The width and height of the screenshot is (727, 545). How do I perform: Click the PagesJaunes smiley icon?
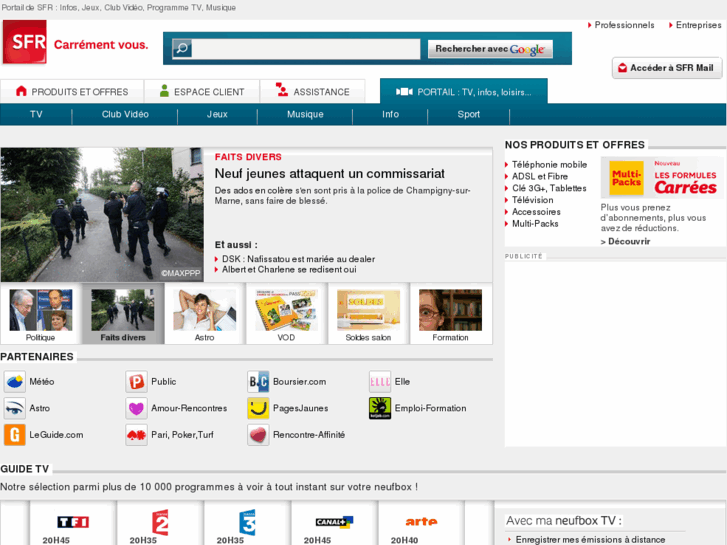pyautogui.click(x=258, y=408)
